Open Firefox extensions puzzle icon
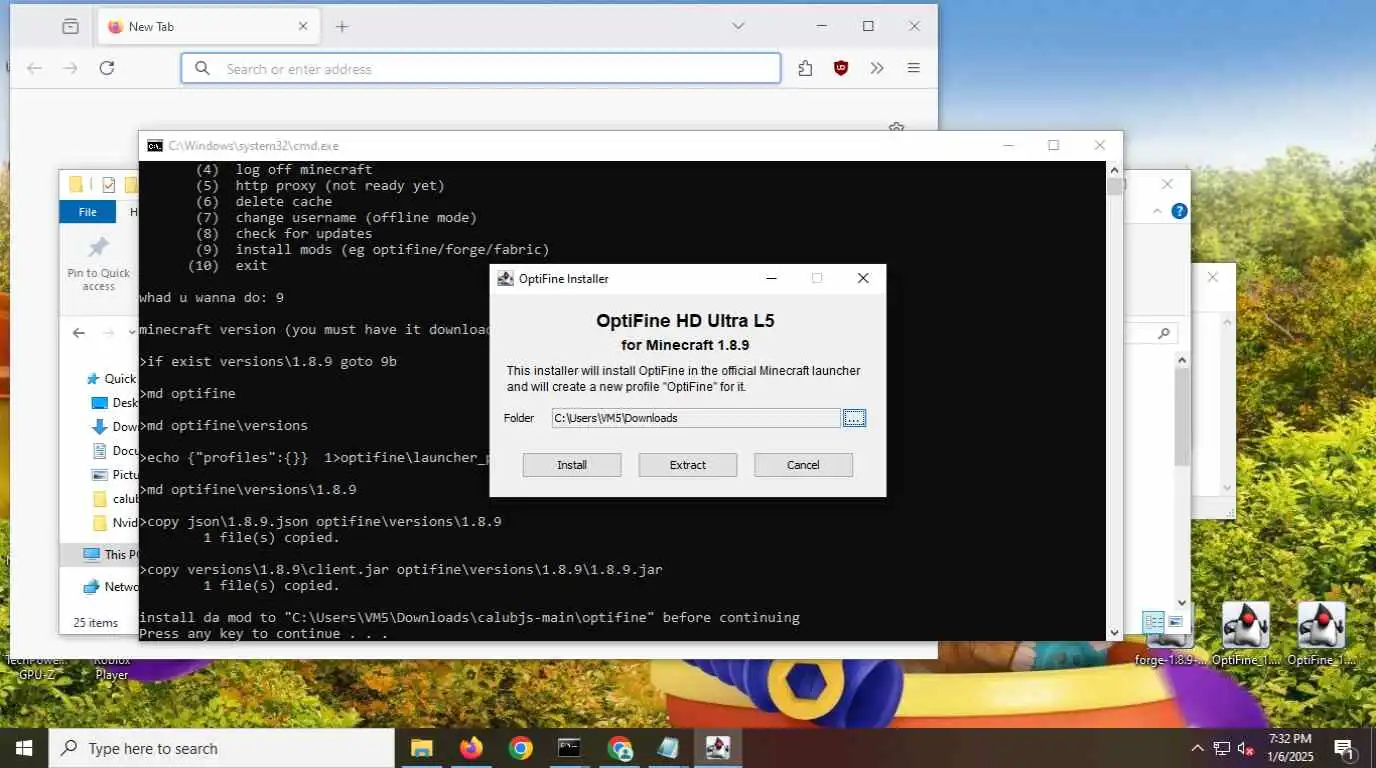The height and width of the screenshot is (768, 1376). (x=805, y=68)
